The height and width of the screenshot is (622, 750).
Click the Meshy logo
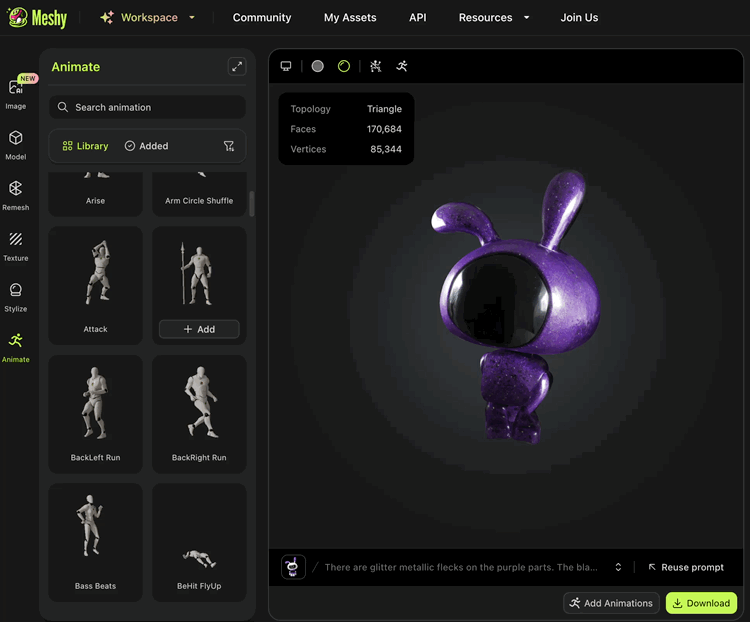(x=37, y=18)
